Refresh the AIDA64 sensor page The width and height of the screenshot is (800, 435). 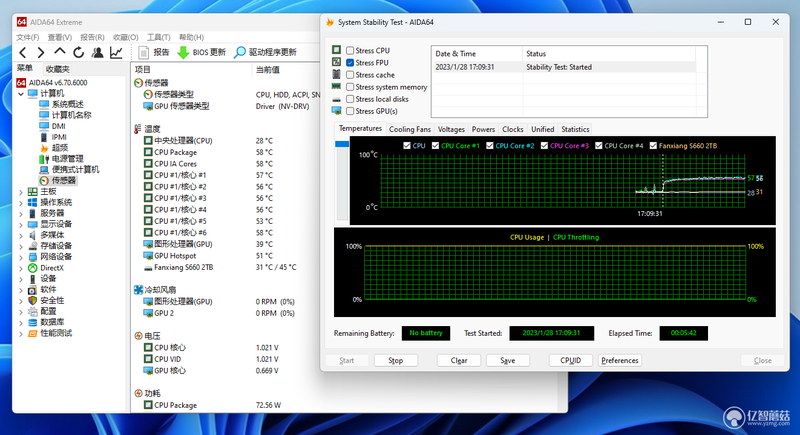[x=79, y=52]
